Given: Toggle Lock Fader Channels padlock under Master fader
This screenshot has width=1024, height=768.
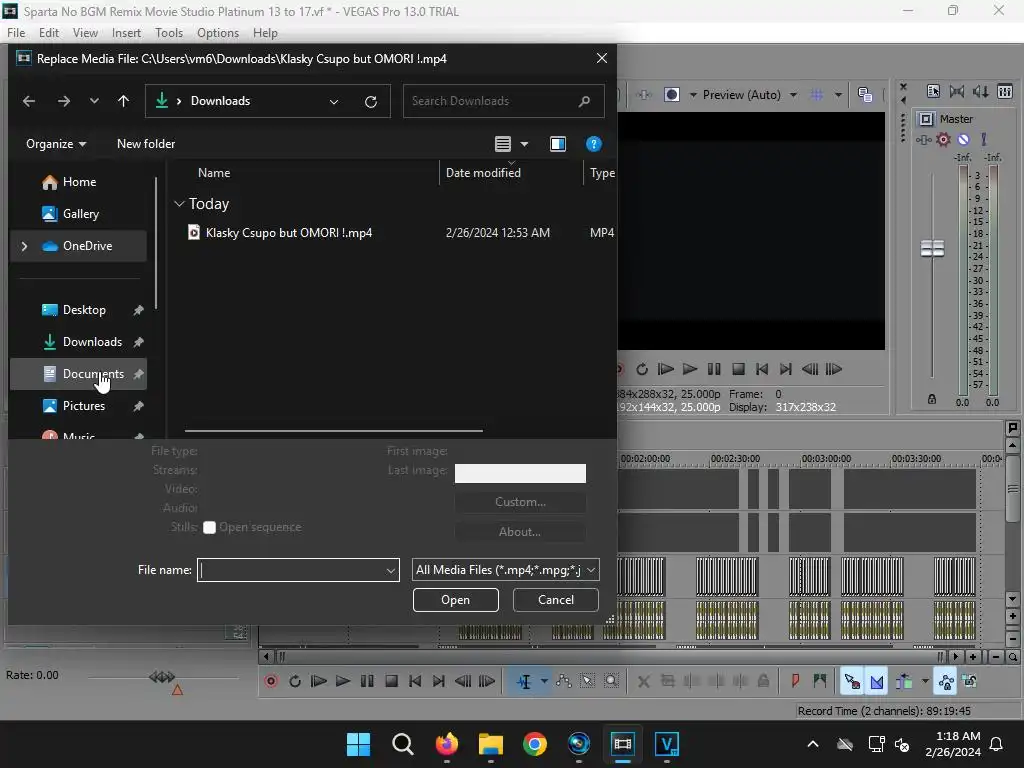Looking at the screenshot, I should (x=932, y=399).
